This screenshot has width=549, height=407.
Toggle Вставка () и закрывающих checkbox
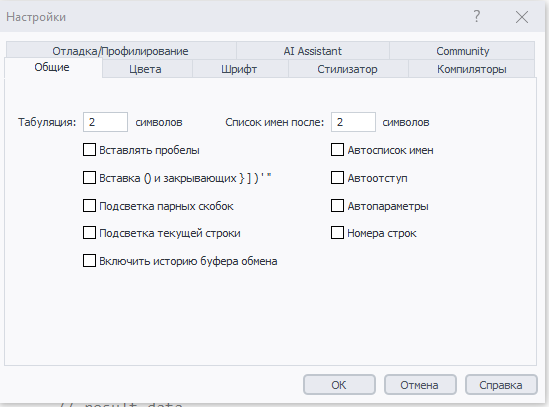[89, 178]
